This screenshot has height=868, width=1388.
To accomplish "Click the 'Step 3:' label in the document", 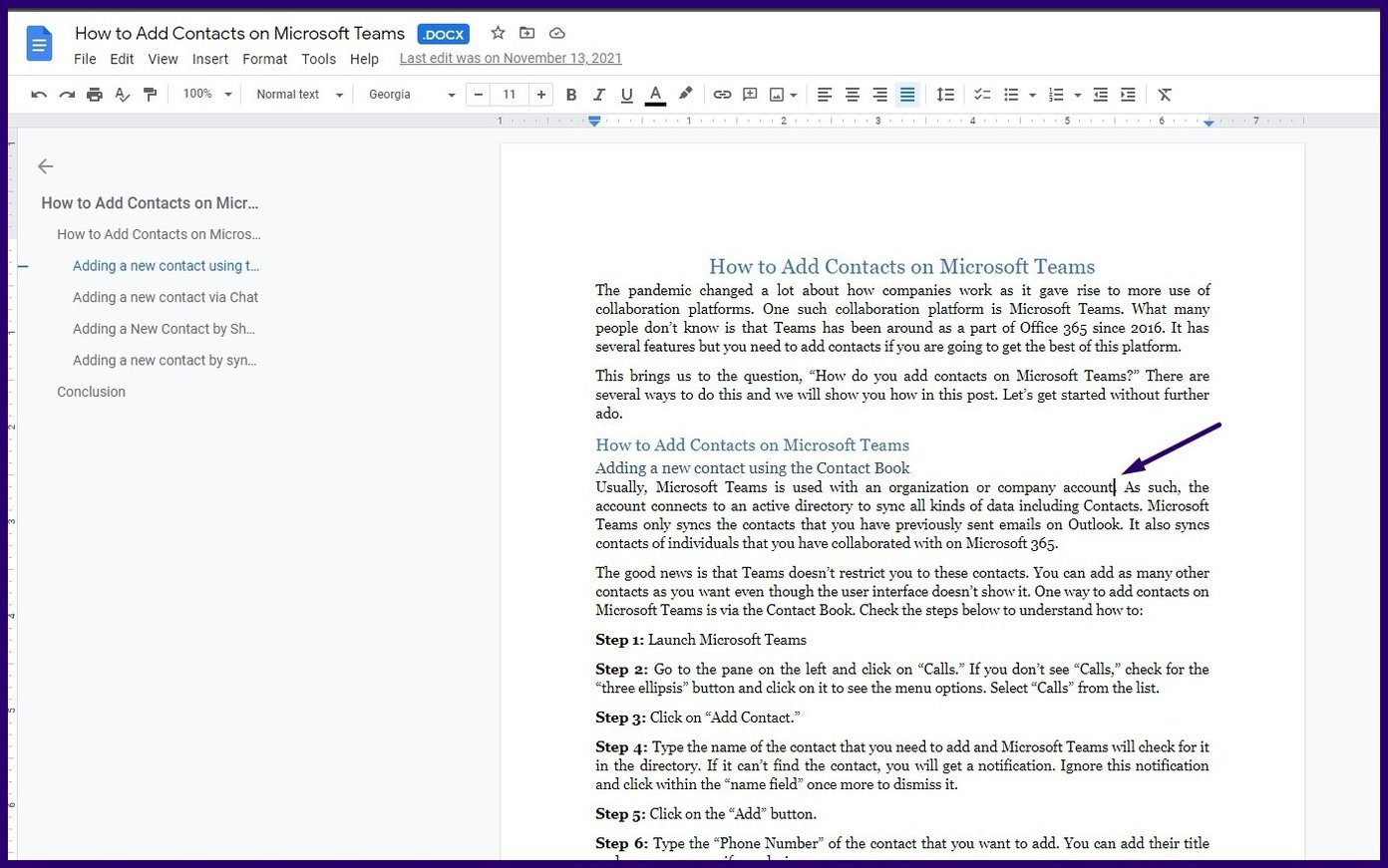I will pyautogui.click(x=620, y=718).
